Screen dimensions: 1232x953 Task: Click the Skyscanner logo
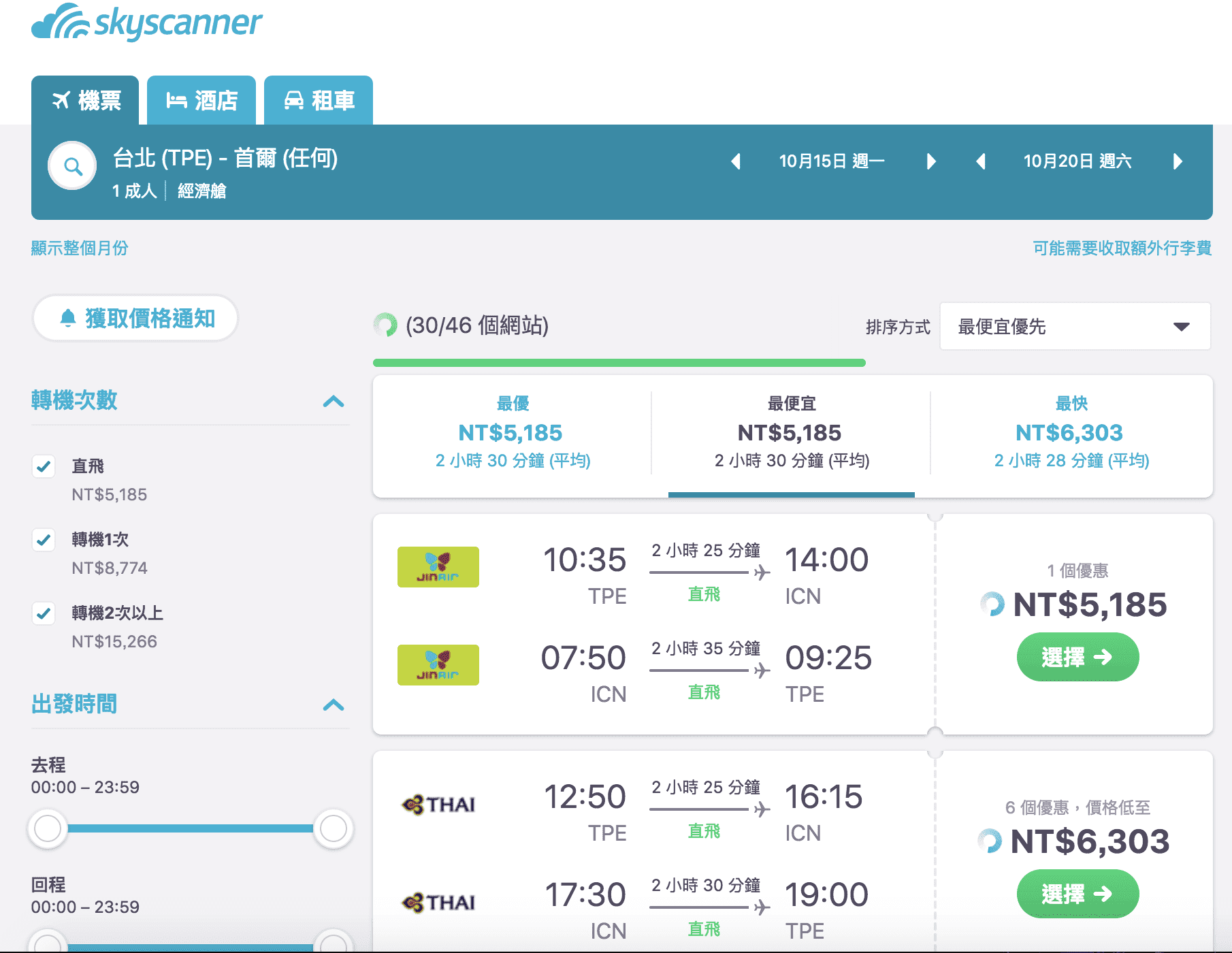click(x=146, y=22)
